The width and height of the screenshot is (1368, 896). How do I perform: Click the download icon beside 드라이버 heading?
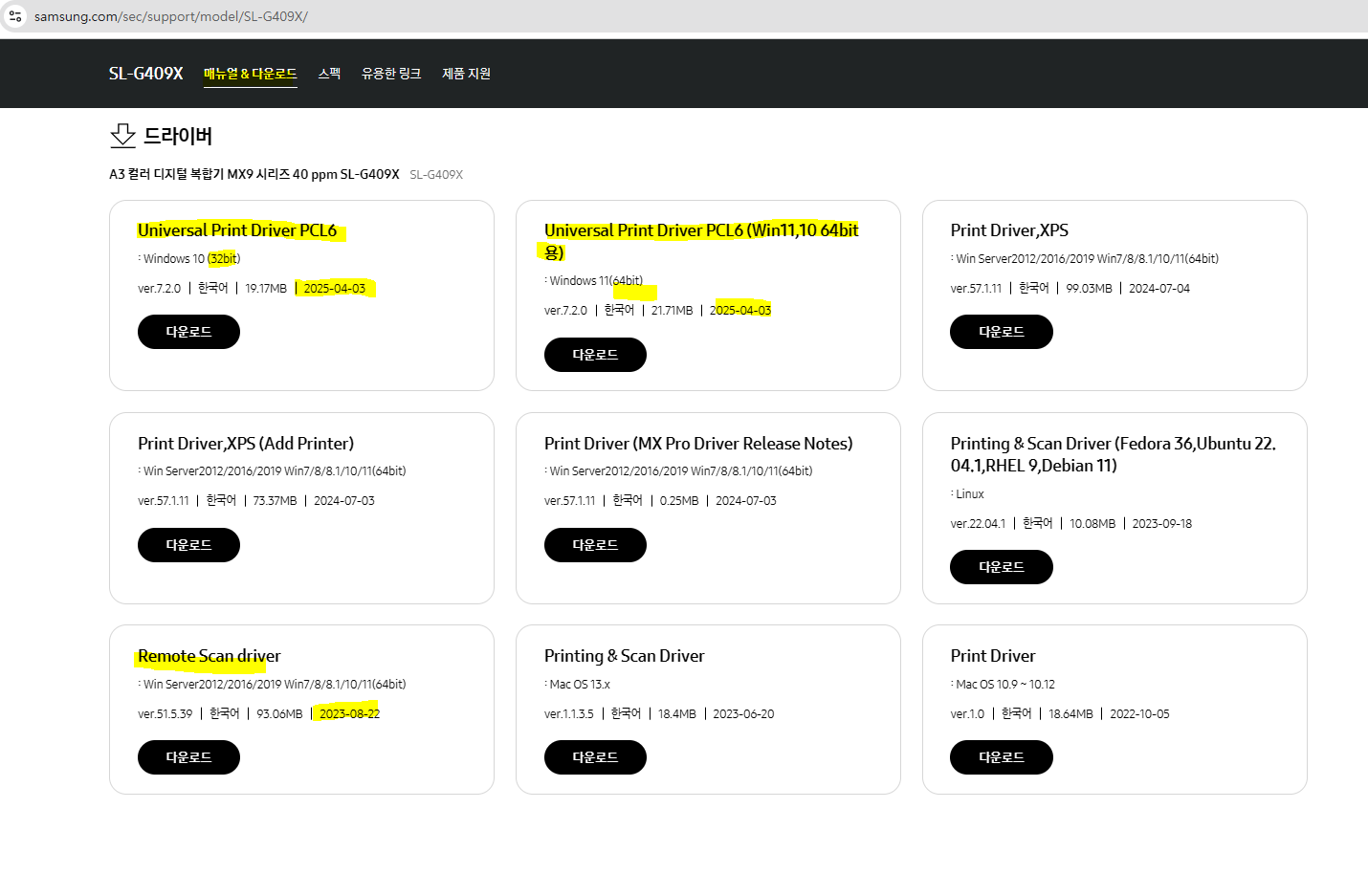click(x=122, y=136)
